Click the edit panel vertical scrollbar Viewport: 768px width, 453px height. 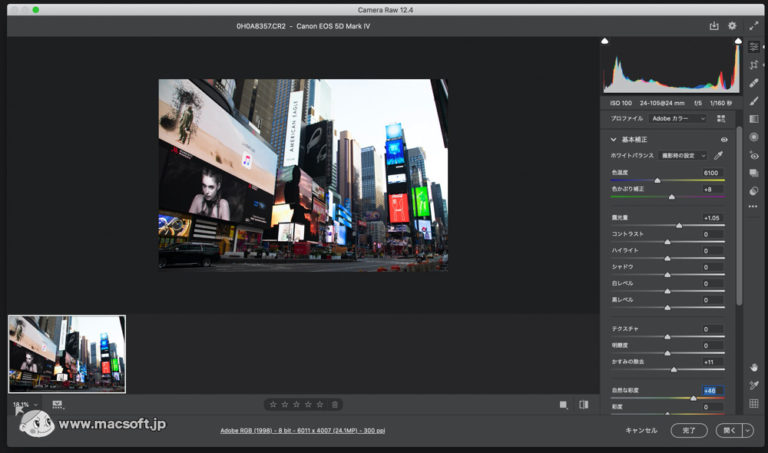click(x=739, y=215)
